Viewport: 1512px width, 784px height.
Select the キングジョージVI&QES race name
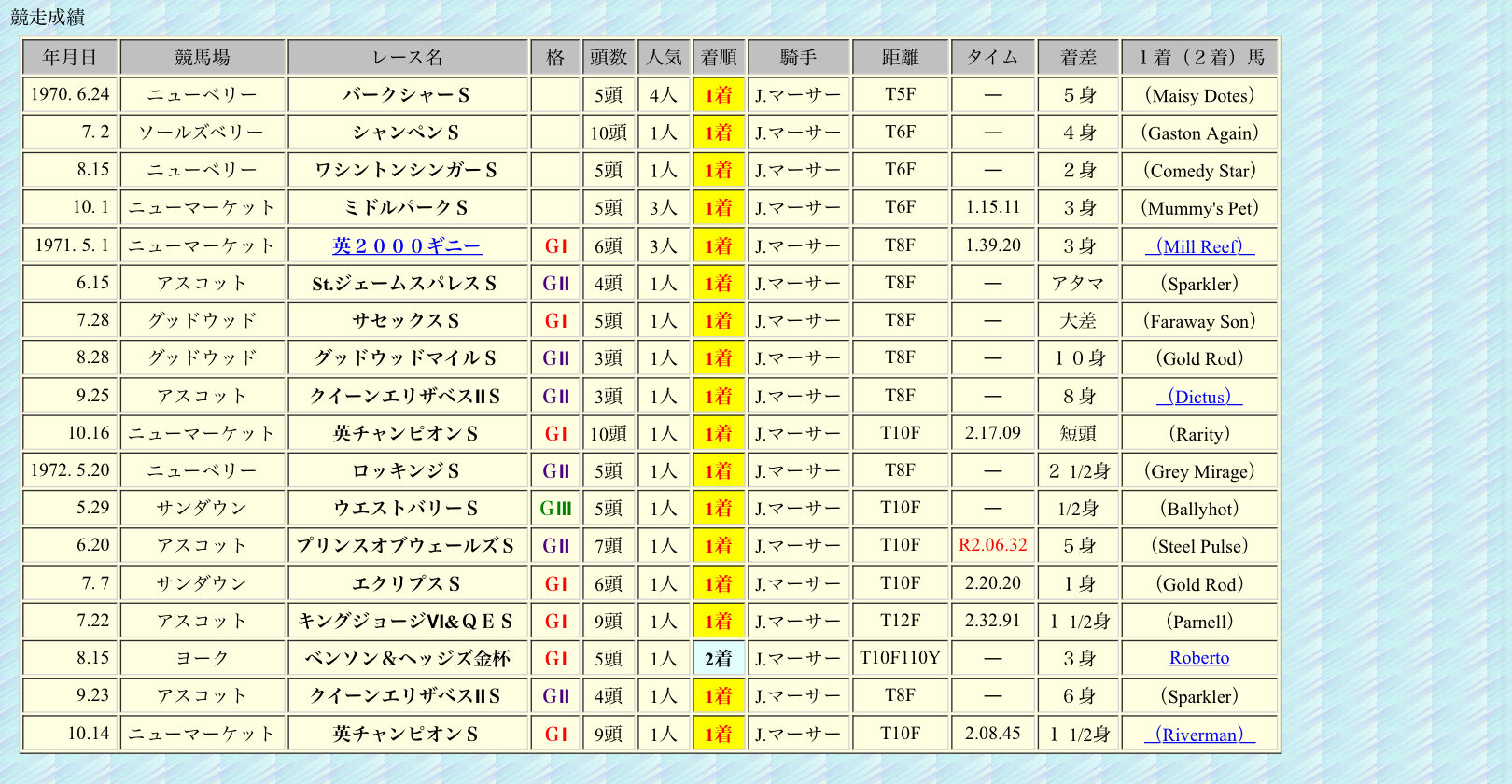[407, 621]
